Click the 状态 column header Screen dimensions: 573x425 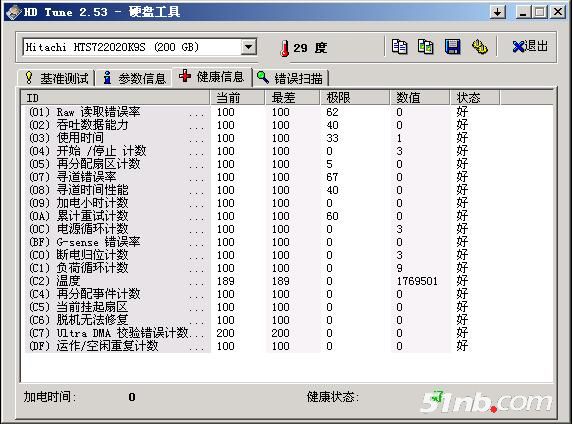click(x=474, y=98)
